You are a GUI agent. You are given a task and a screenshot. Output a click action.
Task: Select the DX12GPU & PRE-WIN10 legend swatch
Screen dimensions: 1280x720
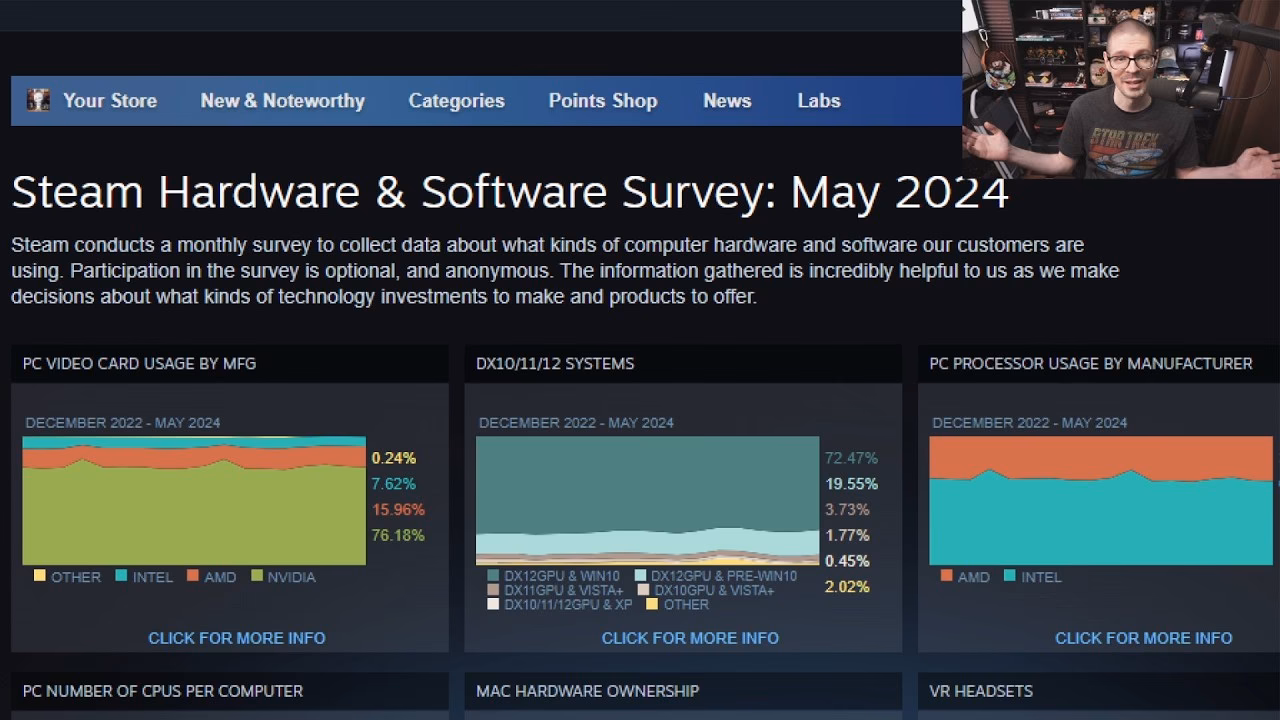click(640, 575)
